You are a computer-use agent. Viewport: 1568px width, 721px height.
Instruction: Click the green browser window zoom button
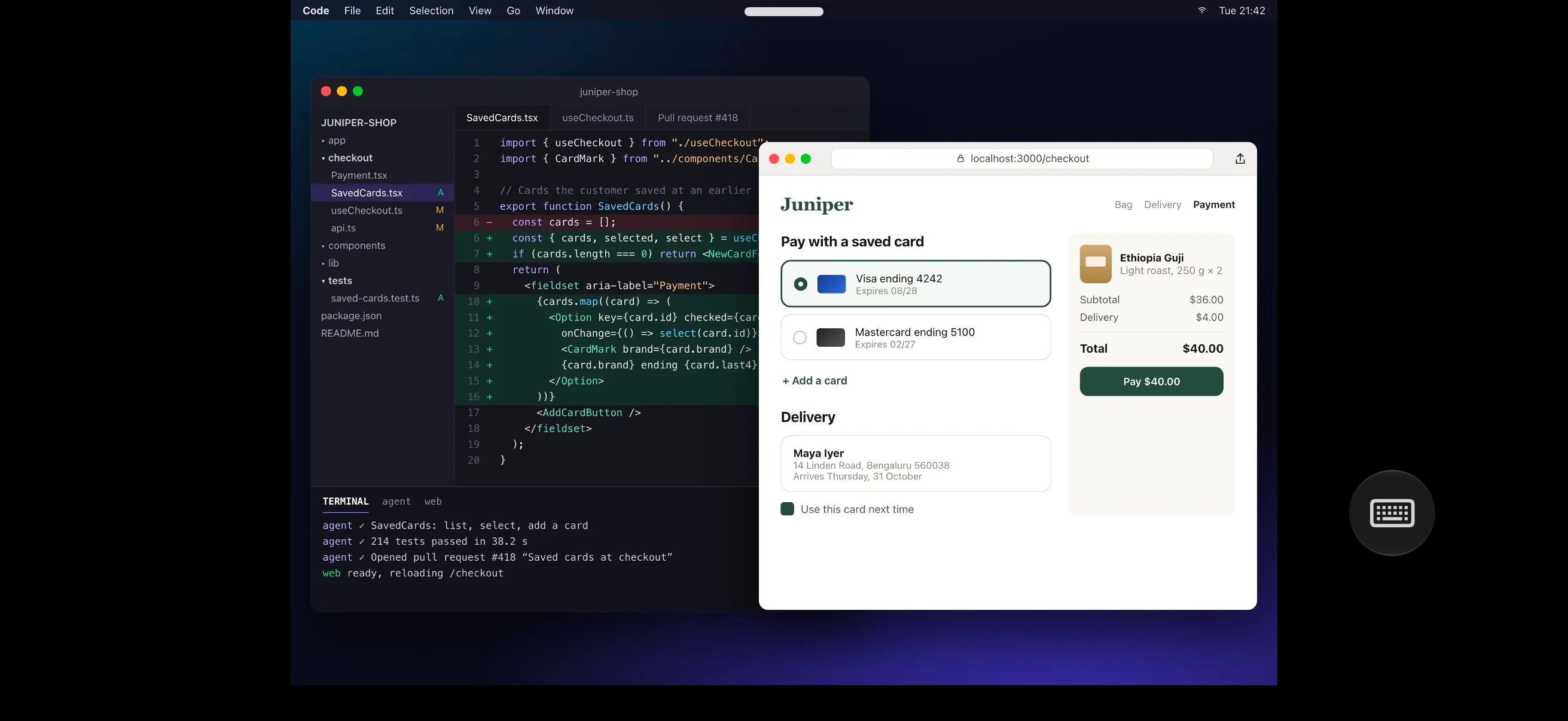(x=806, y=159)
